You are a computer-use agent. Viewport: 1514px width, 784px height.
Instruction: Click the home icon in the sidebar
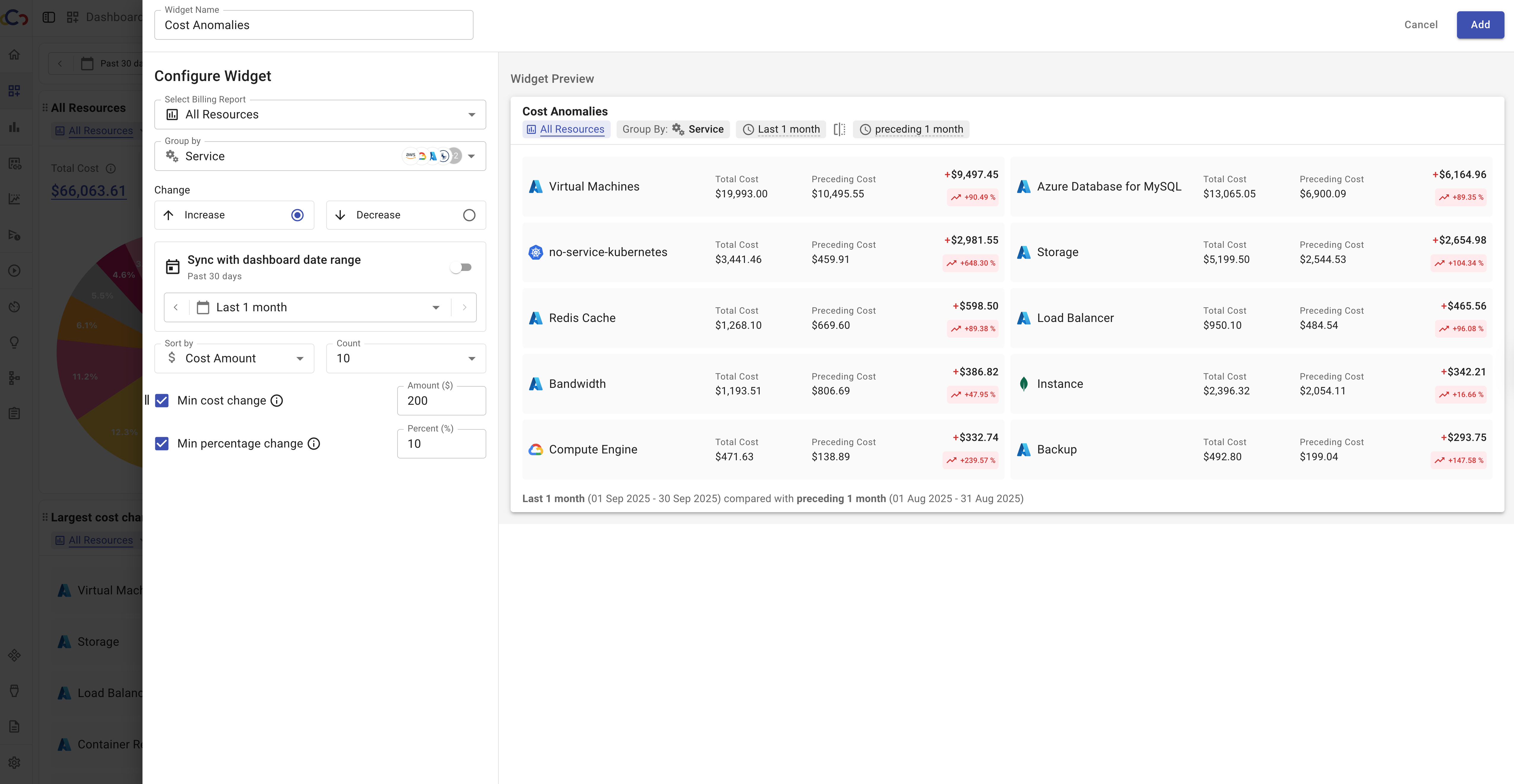point(15,55)
